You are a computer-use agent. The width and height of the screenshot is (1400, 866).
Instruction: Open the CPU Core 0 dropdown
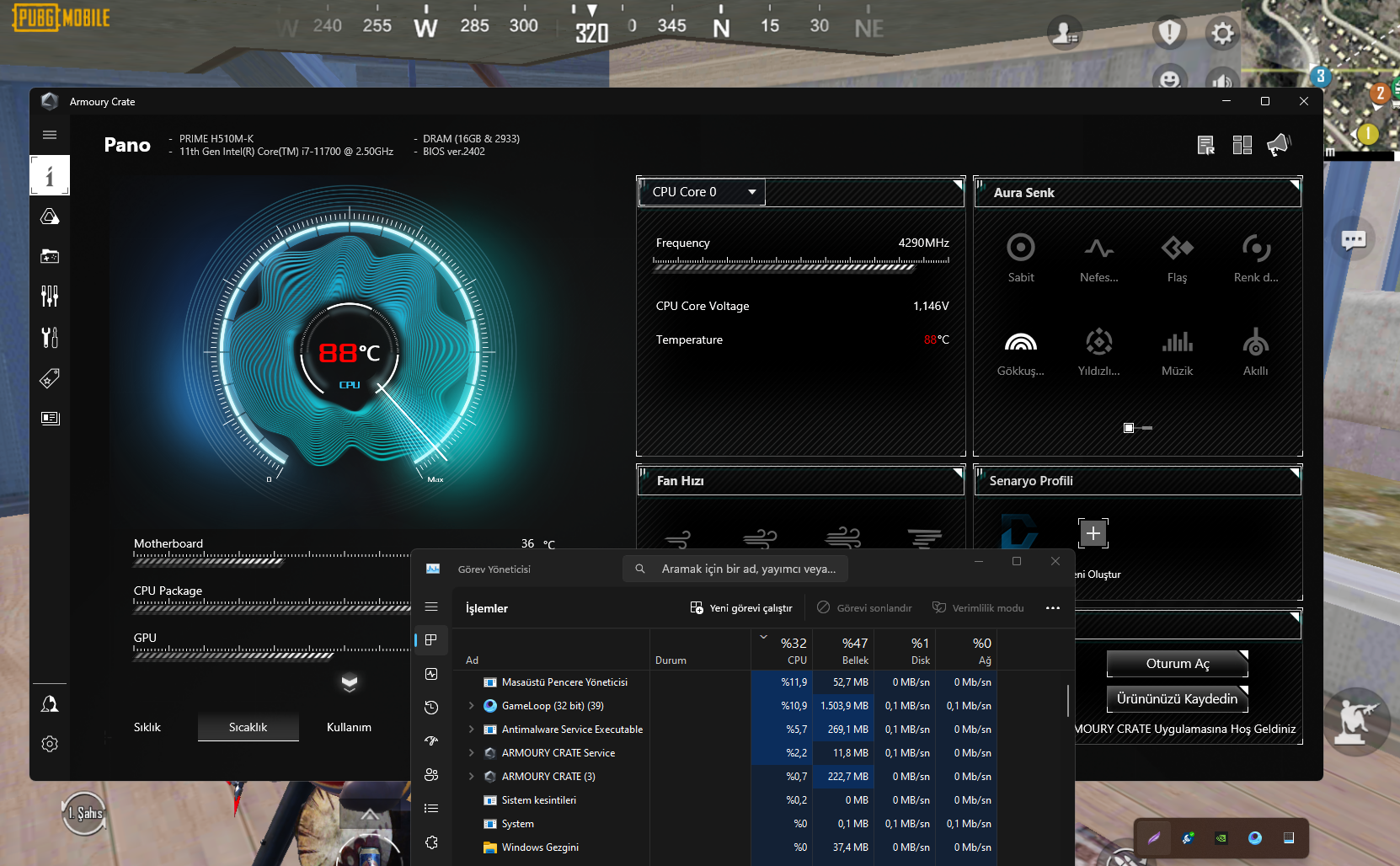702,192
